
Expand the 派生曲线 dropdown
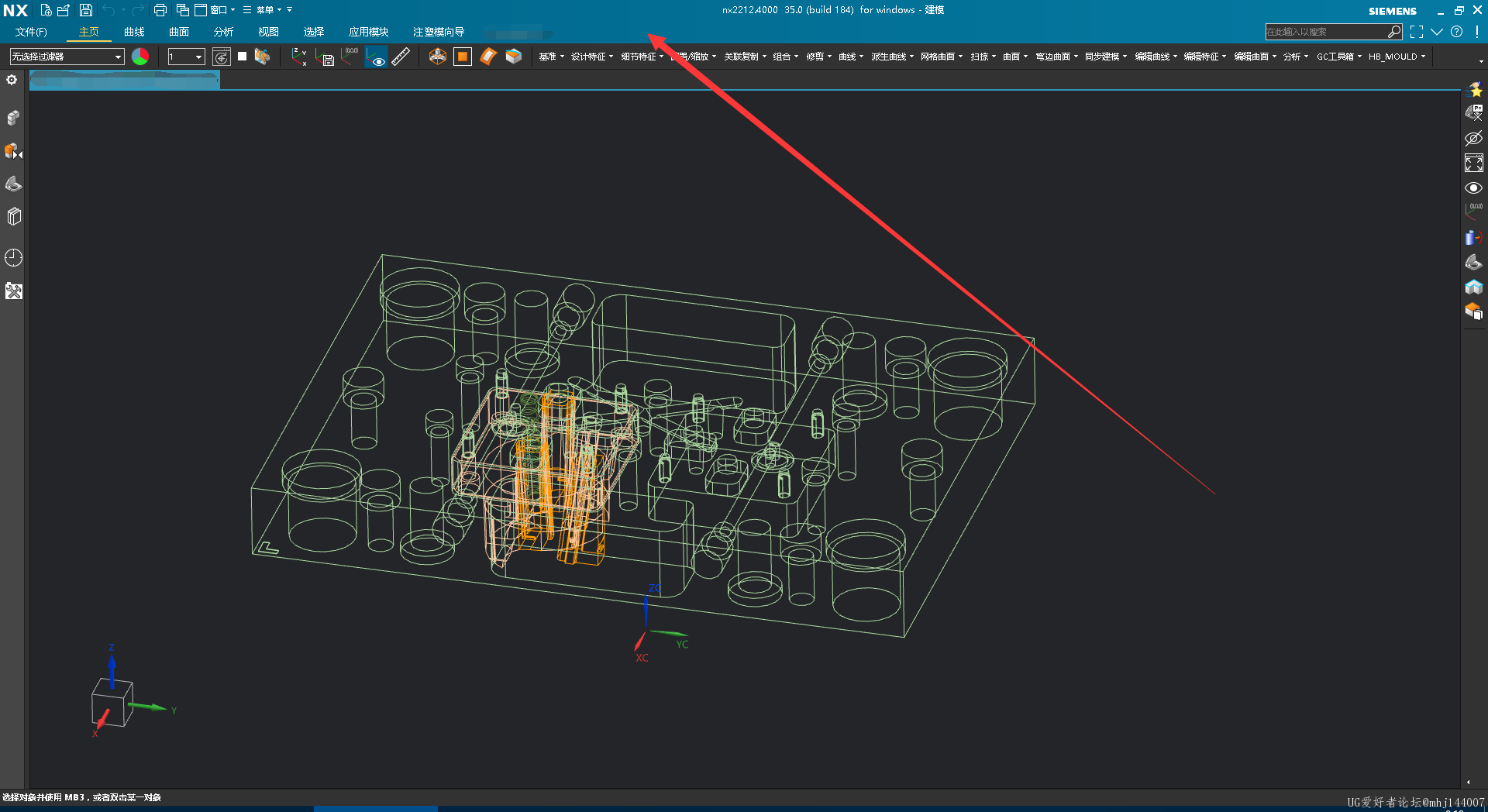coord(892,57)
